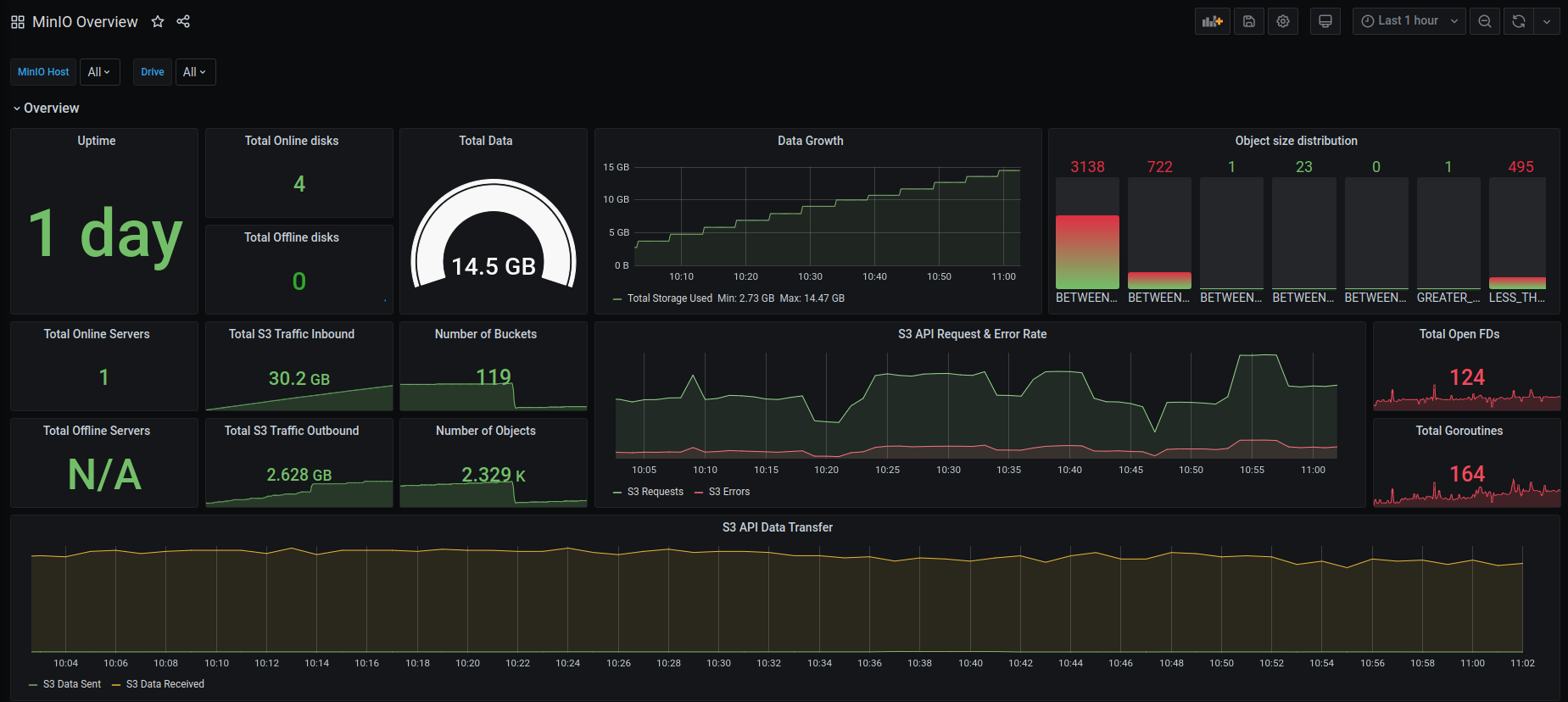
Task: Share the dashboard via share icon
Action: (x=183, y=22)
